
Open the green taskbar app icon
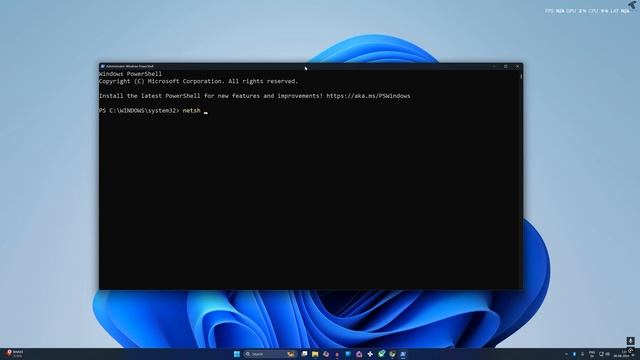tap(381, 354)
